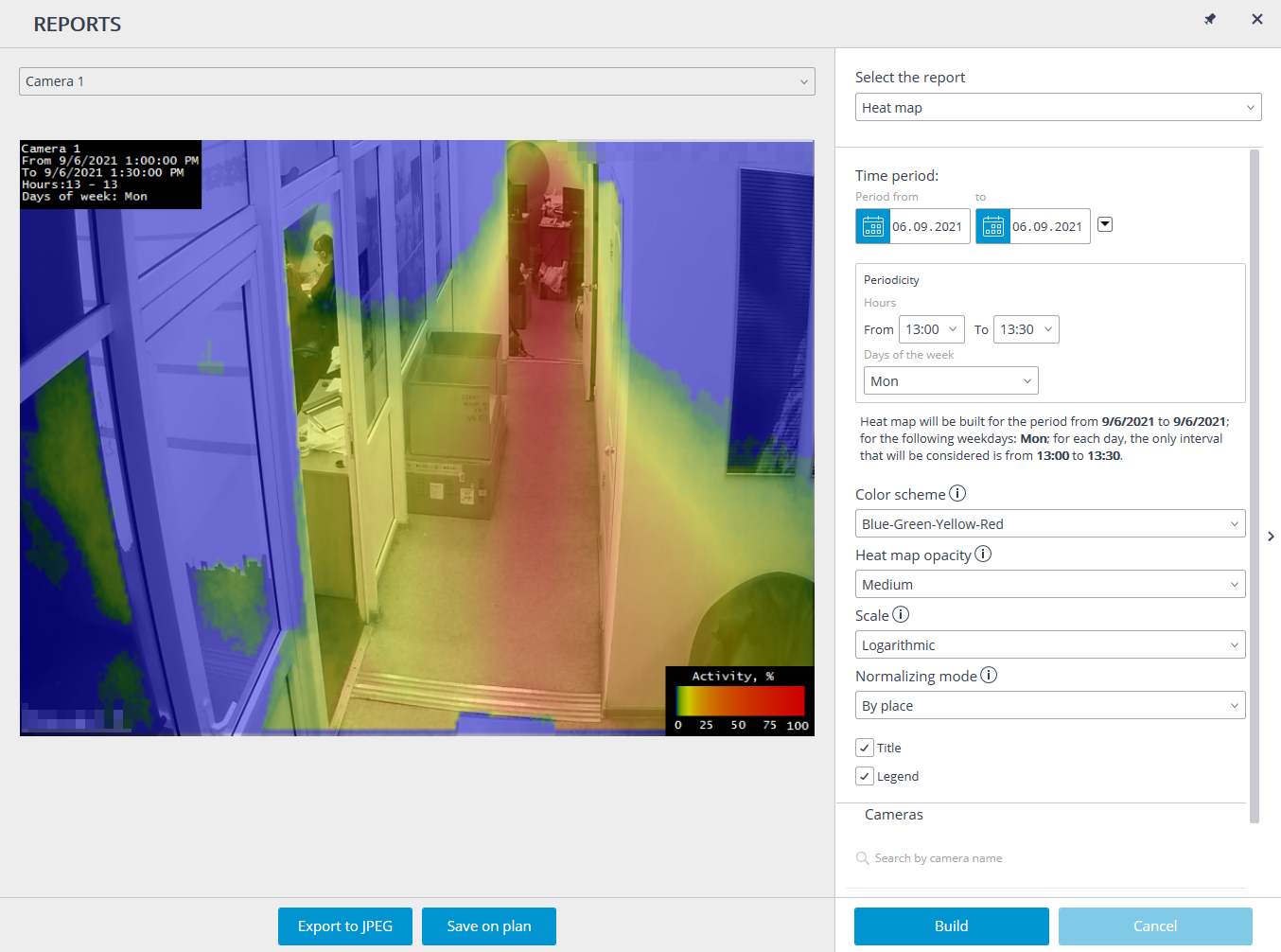Click the heat map camera image
The width and height of the screenshot is (1281, 952).
[417, 438]
